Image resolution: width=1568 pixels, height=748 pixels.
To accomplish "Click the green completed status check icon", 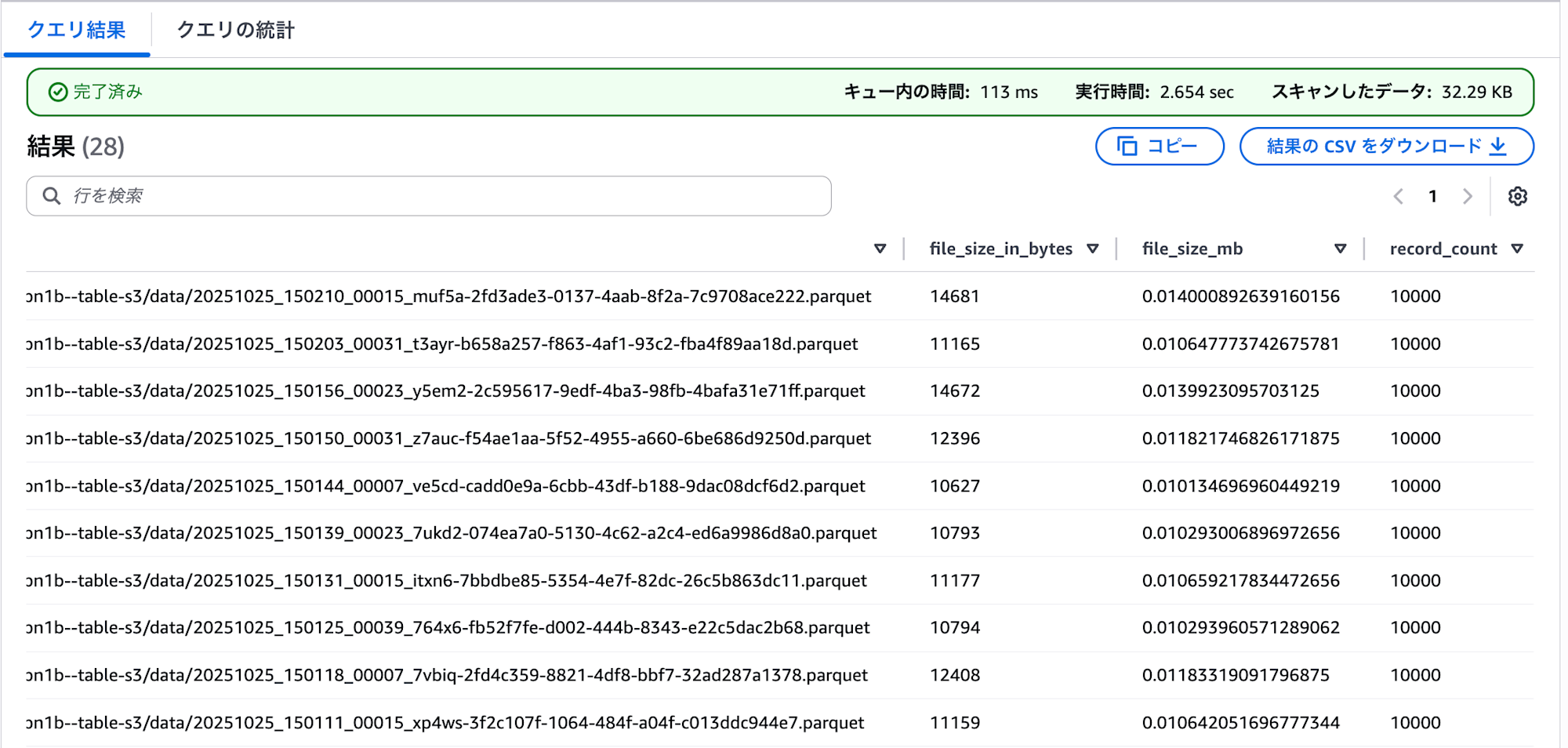I will point(58,93).
